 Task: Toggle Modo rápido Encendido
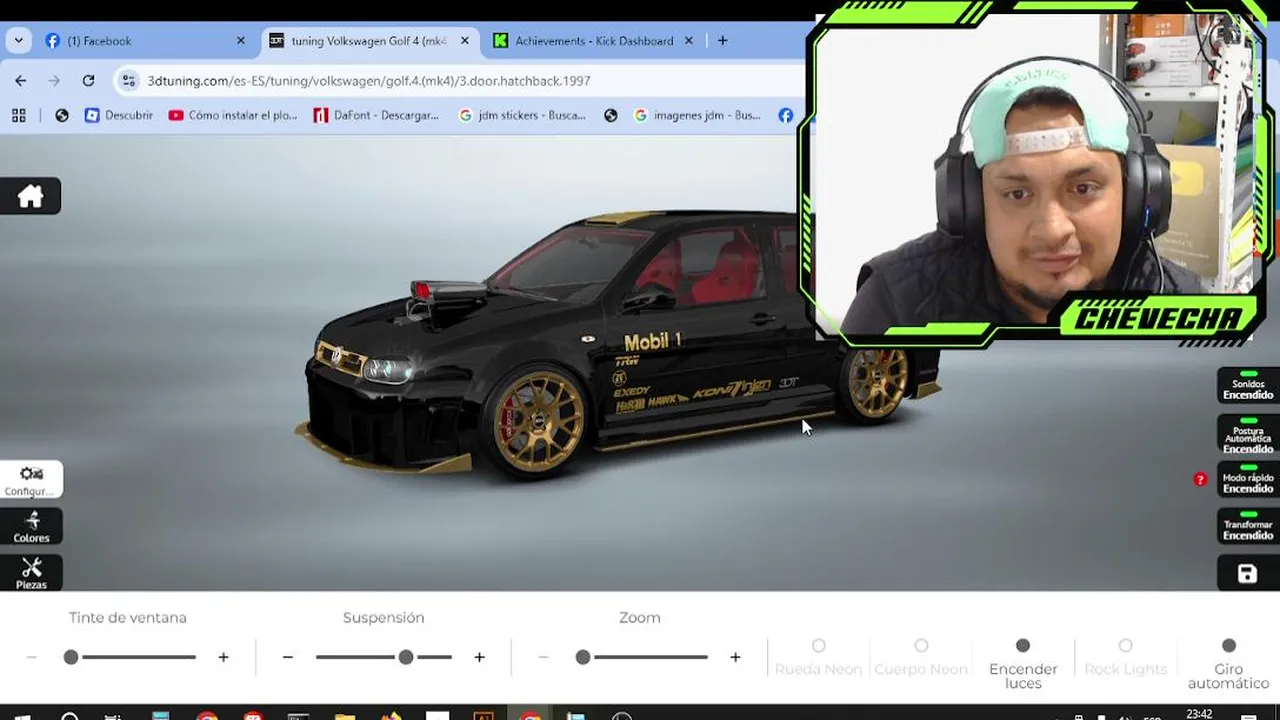1248,480
